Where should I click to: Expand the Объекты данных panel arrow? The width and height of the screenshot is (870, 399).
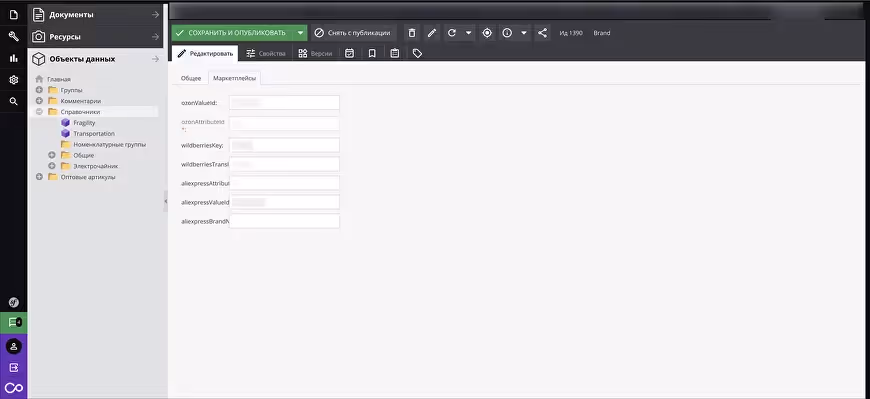tap(155, 59)
